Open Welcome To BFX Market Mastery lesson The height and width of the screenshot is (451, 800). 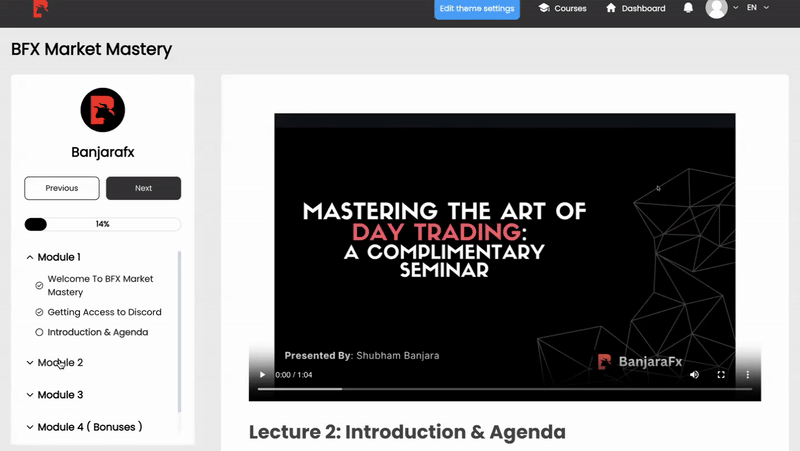pos(100,285)
